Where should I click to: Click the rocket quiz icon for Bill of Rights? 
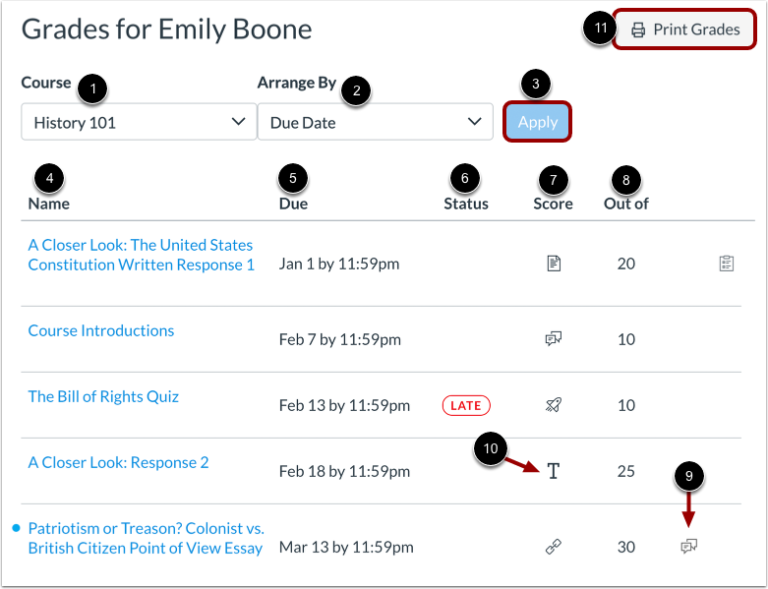[x=553, y=405]
